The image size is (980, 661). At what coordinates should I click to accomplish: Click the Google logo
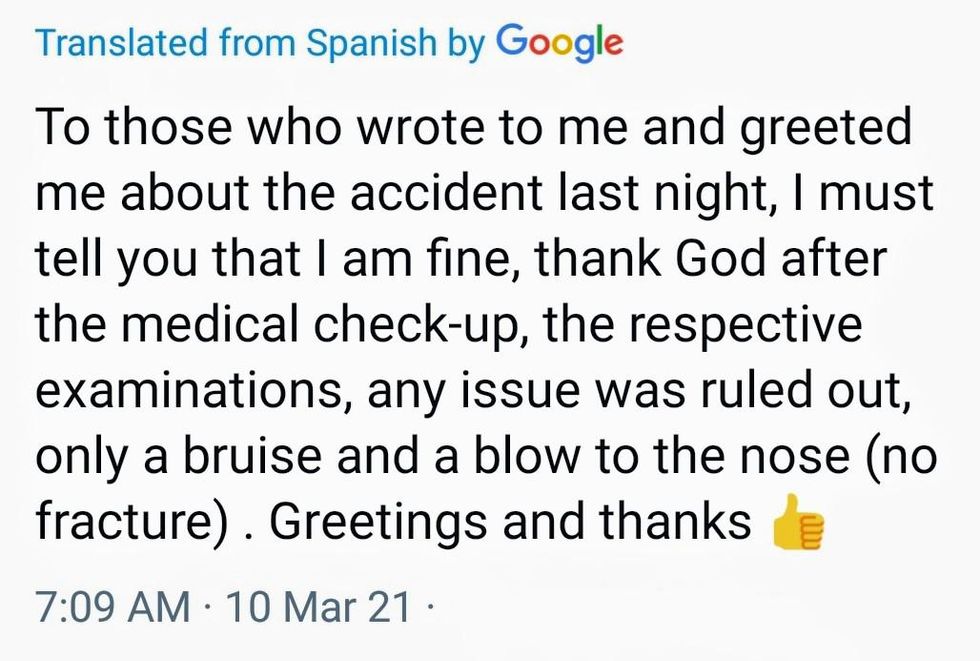click(559, 42)
